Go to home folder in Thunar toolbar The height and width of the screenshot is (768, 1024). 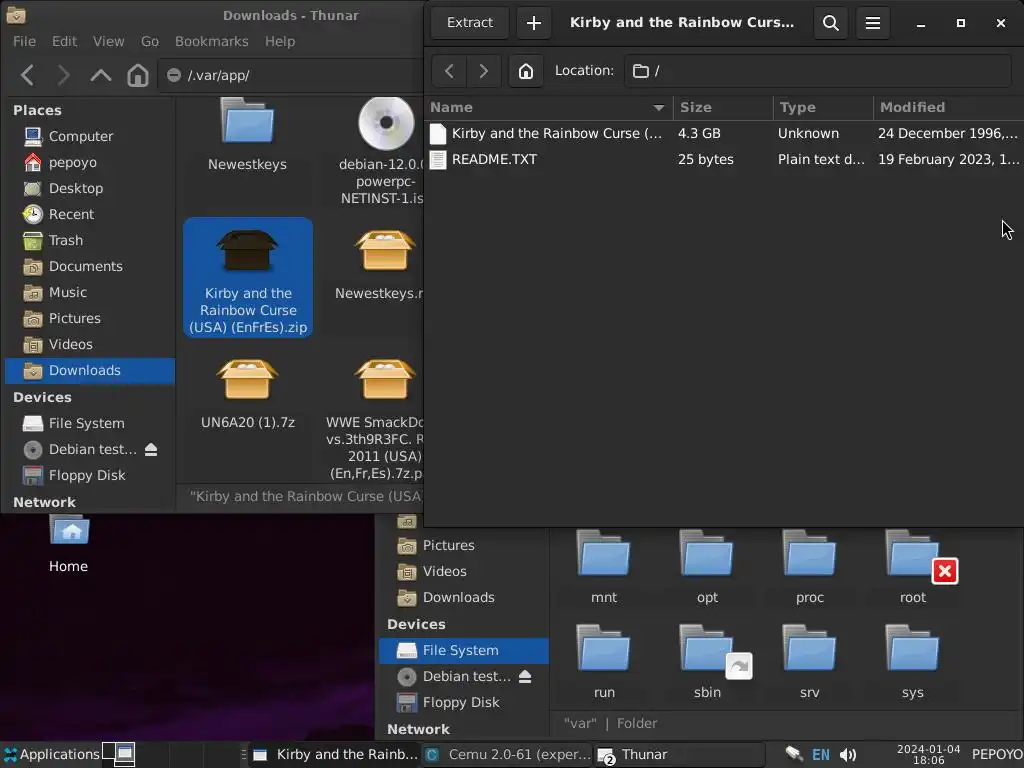pyautogui.click(x=138, y=75)
